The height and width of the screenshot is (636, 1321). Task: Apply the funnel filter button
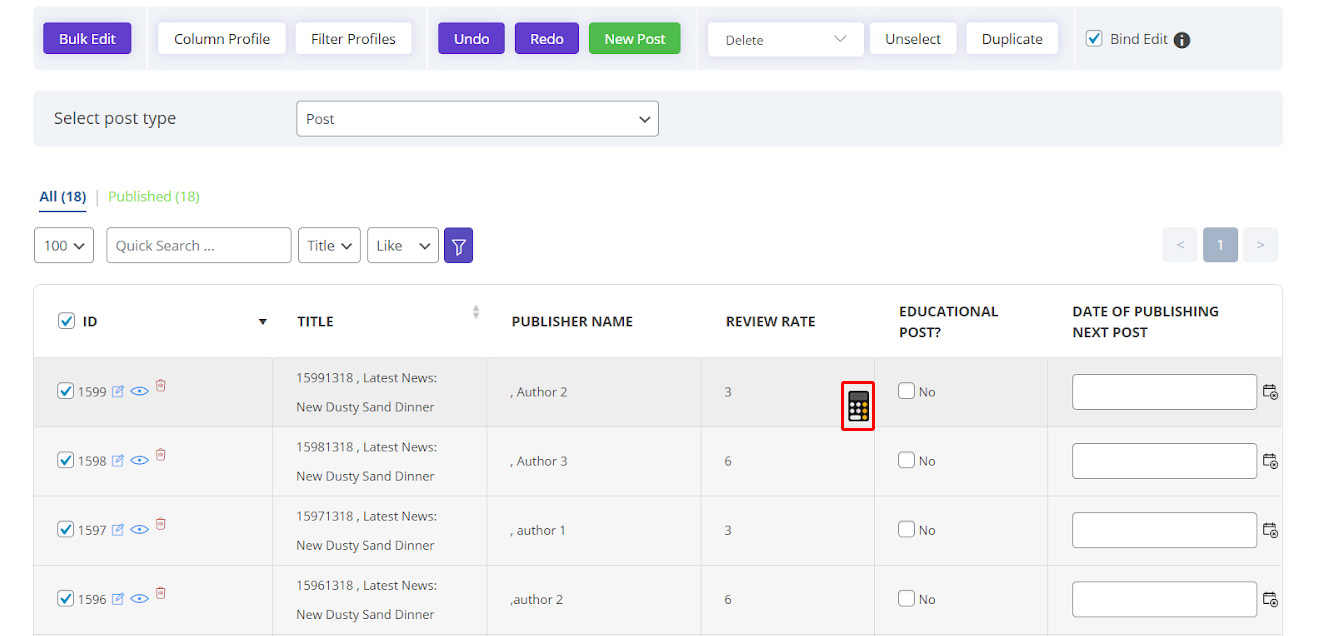458,246
